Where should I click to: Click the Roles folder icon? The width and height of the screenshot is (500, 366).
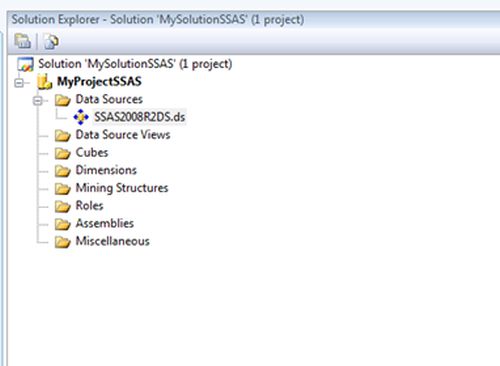pyautogui.click(x=63, y=206)
